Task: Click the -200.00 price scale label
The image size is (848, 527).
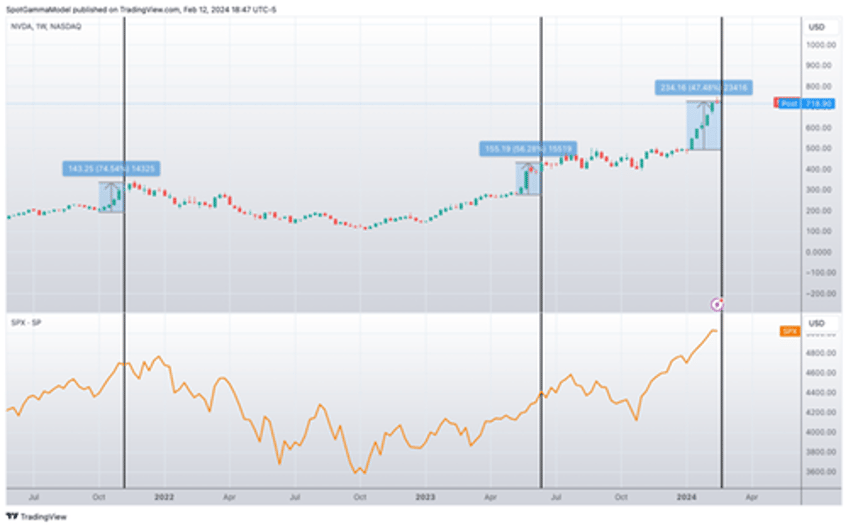Action: (x=821, y=293)
